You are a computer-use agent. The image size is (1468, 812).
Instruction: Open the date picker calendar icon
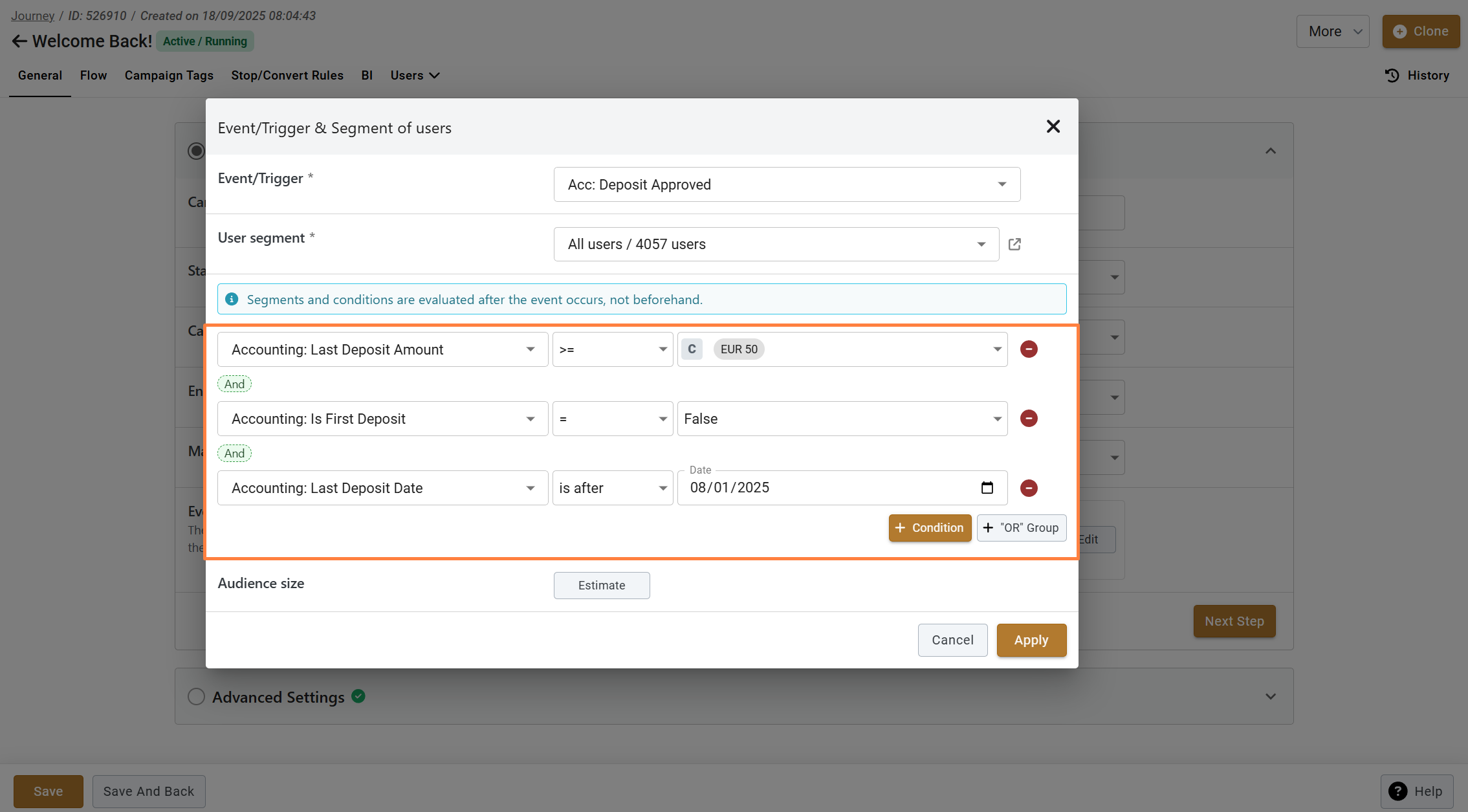pos(987,488)
